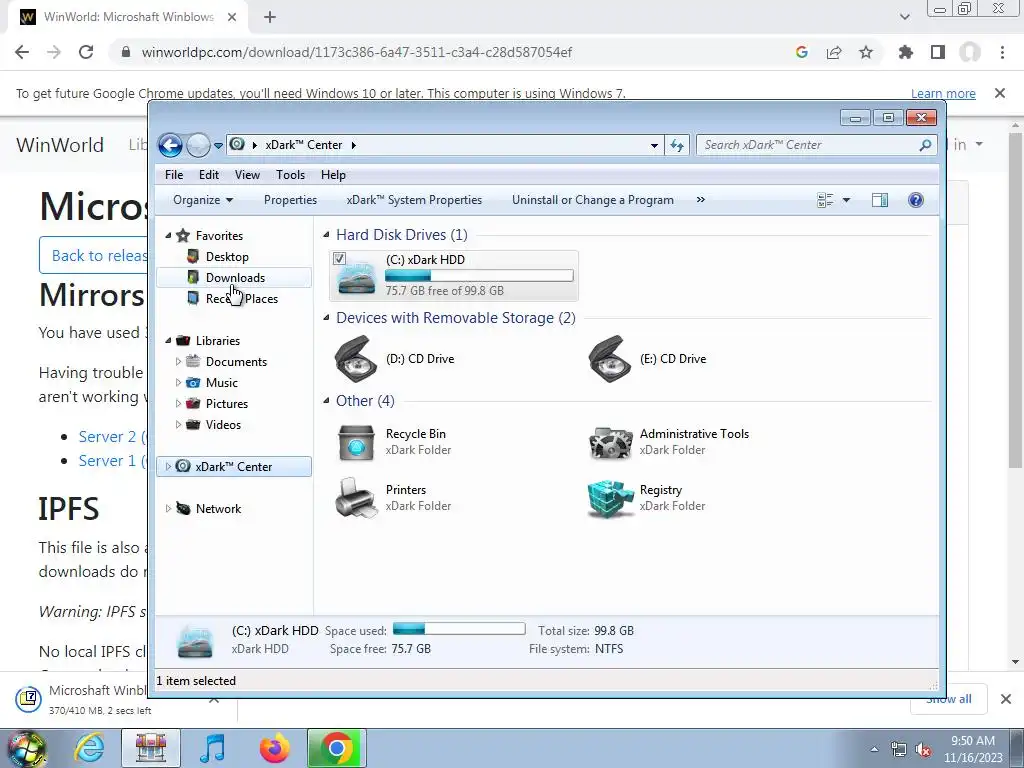Click the change view icon in the Explorer toolbar

[825, 200]
